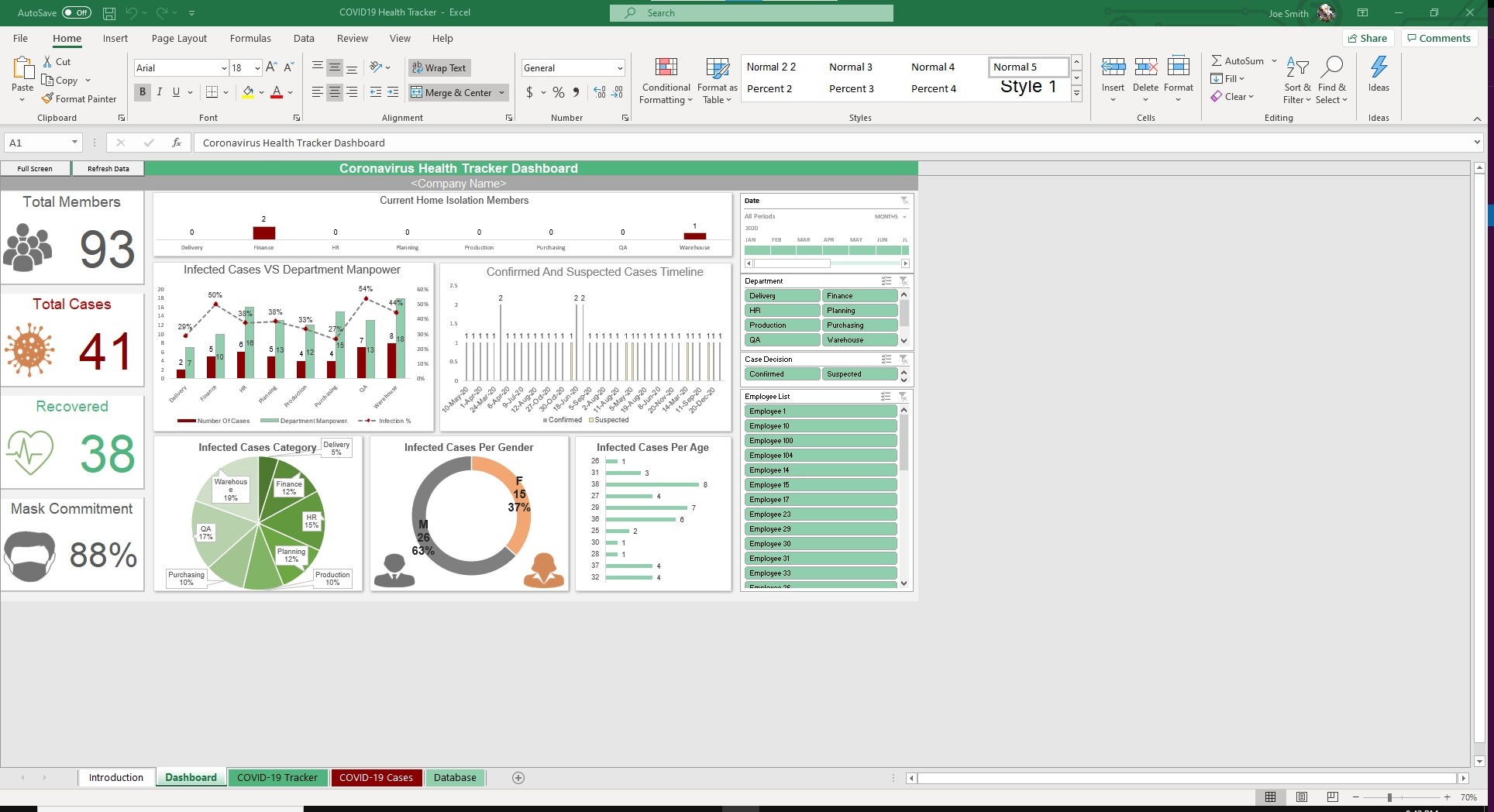The image size is (1494, 812).
Task: Open Find & Select options
Action: (x=1332, y=81)
